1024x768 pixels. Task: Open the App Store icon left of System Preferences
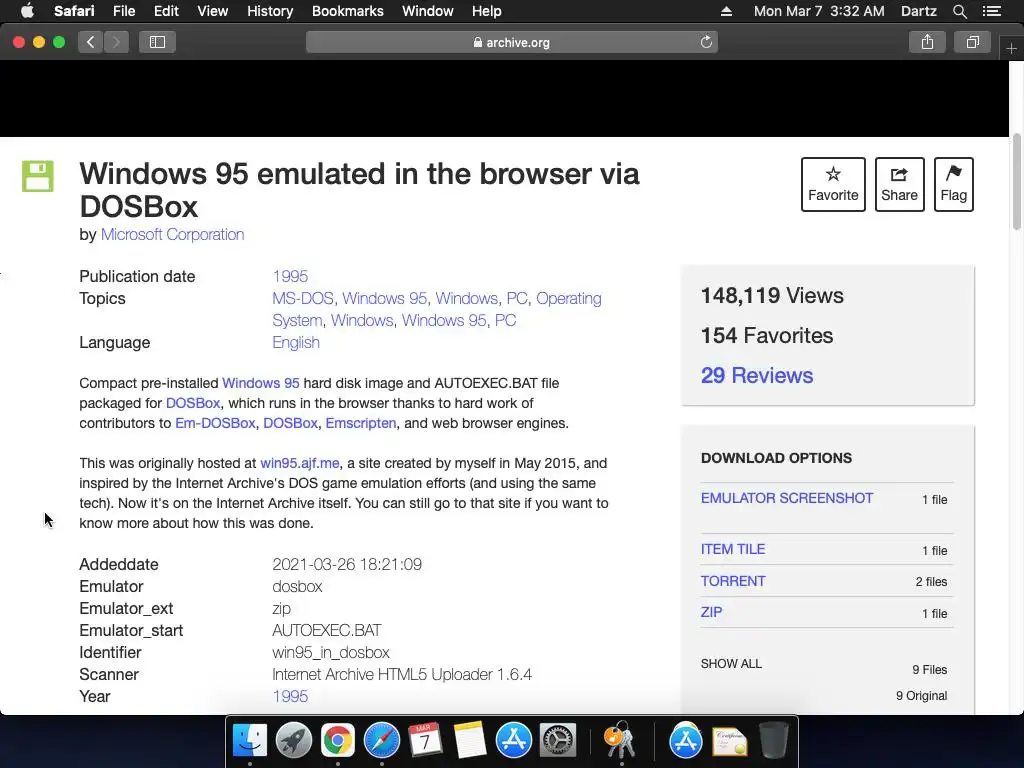513,741
